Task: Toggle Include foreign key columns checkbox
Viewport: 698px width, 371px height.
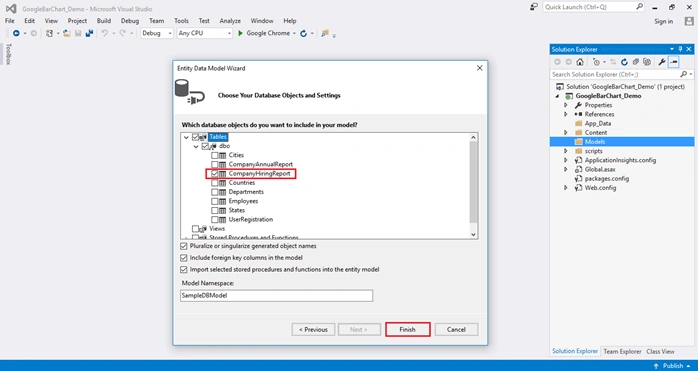Action: pos(183,258)
